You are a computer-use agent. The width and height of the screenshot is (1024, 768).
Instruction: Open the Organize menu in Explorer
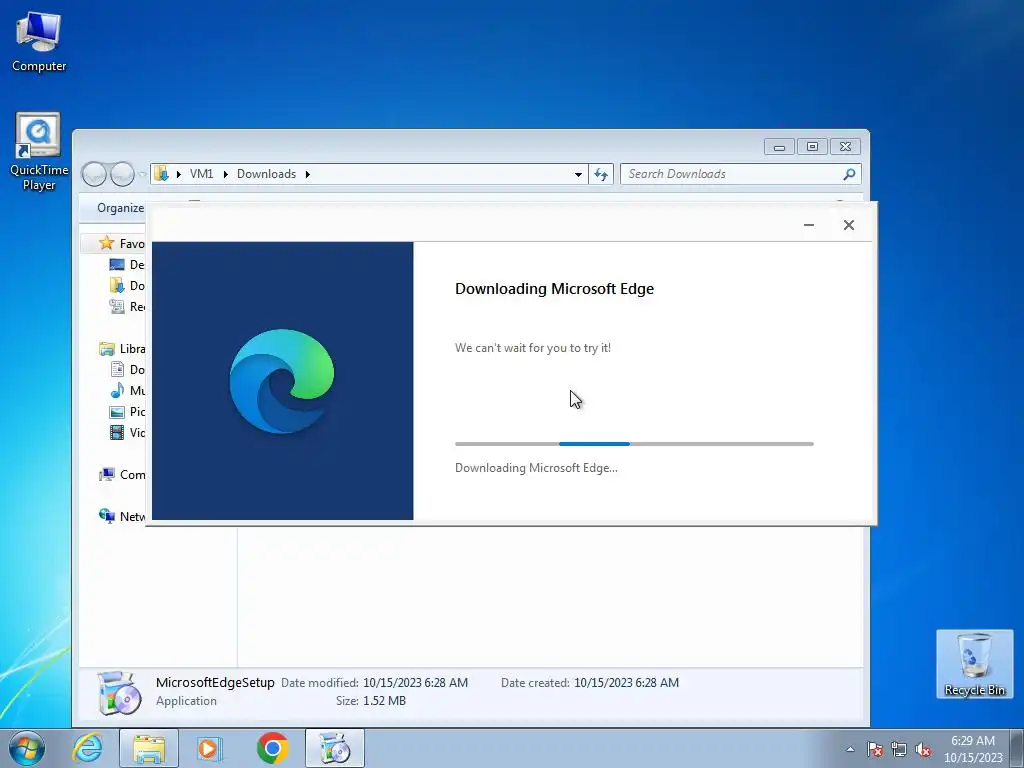(120, 208)
